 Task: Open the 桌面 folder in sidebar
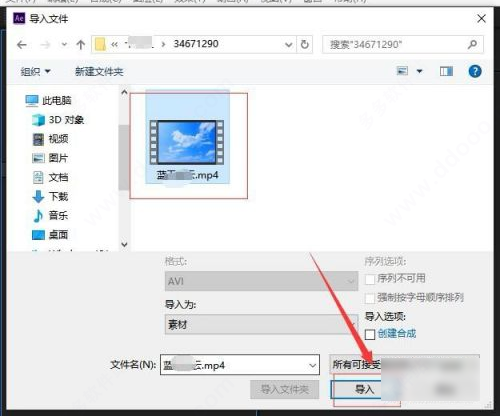50,235
